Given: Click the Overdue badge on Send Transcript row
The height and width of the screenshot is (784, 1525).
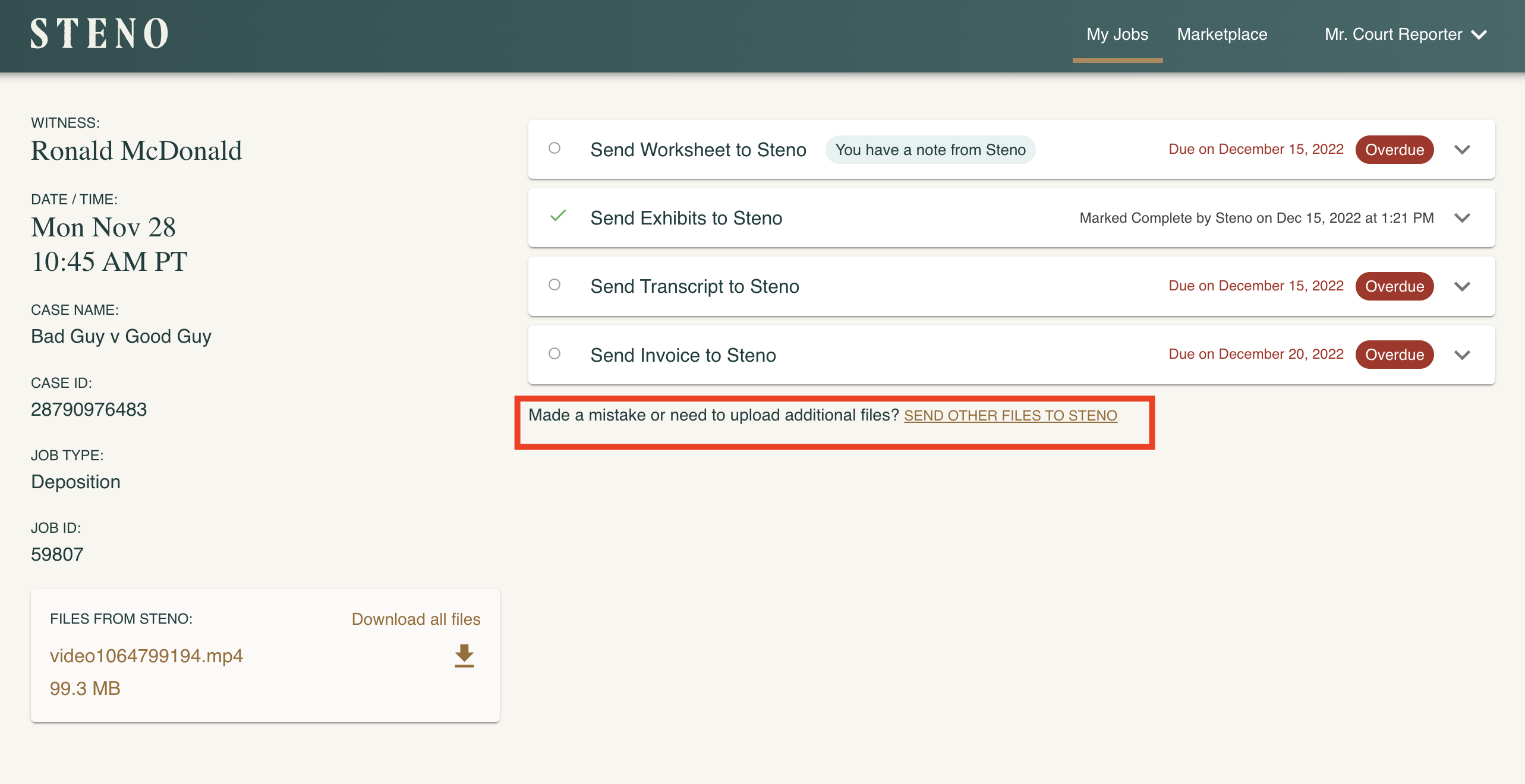Looking at the screenshot, I should point(1394,286).
